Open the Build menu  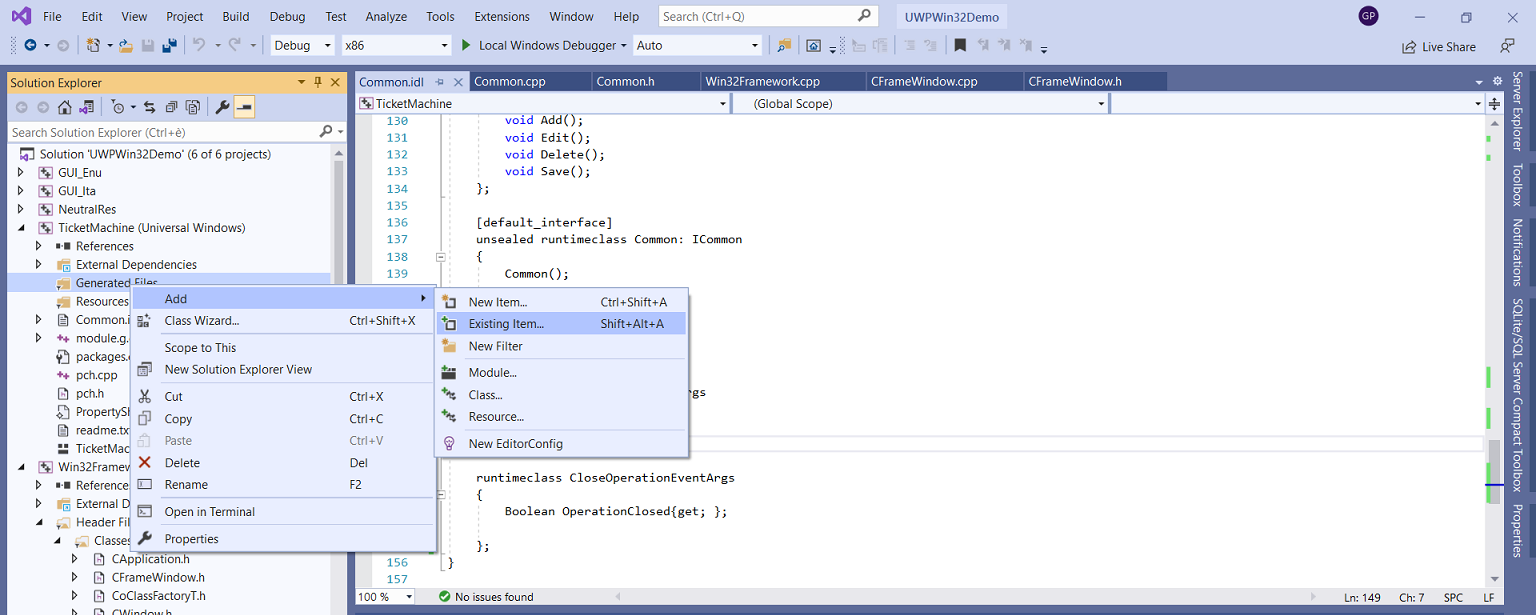(x=236, y=17)
